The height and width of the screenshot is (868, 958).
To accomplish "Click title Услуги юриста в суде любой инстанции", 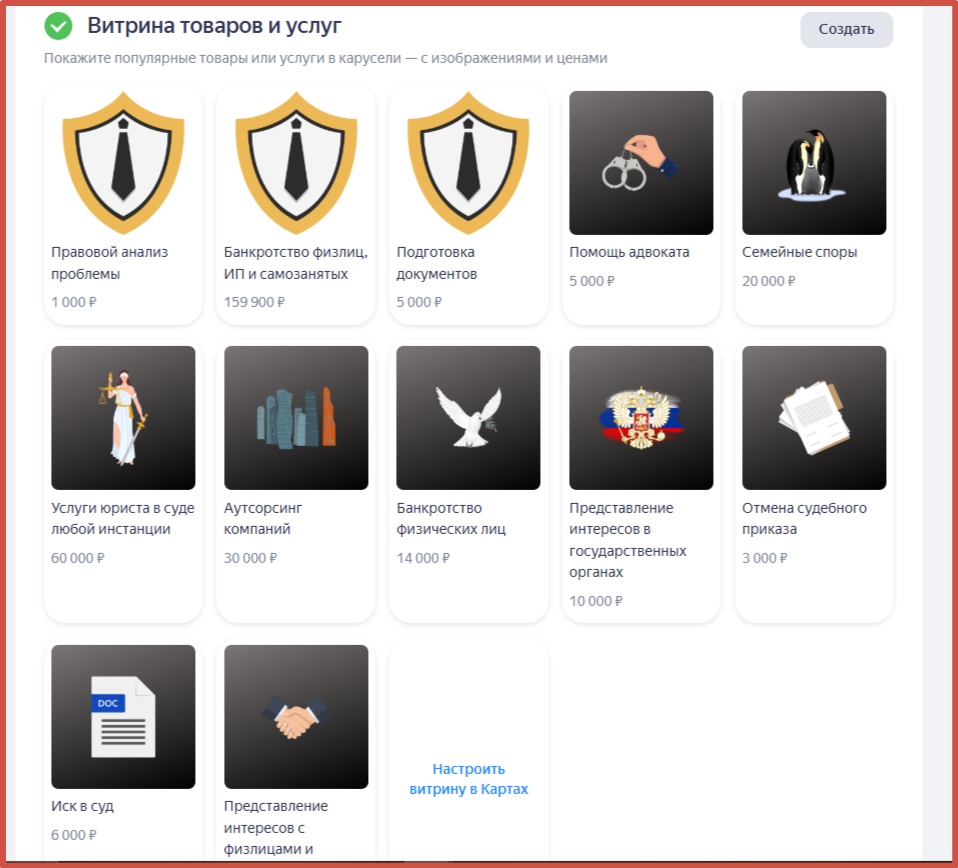I will coord(123,518).
